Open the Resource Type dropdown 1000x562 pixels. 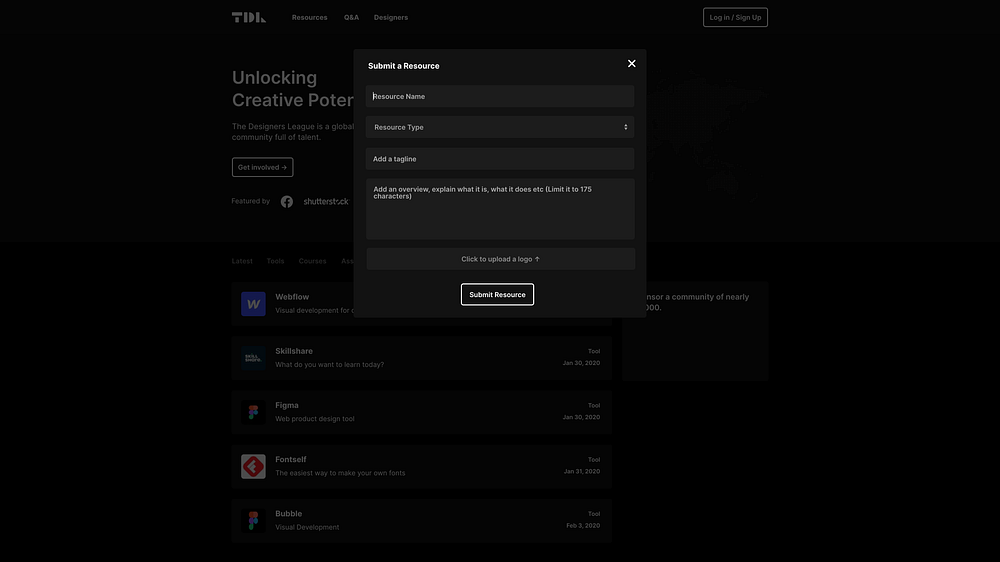pos(500,127)
